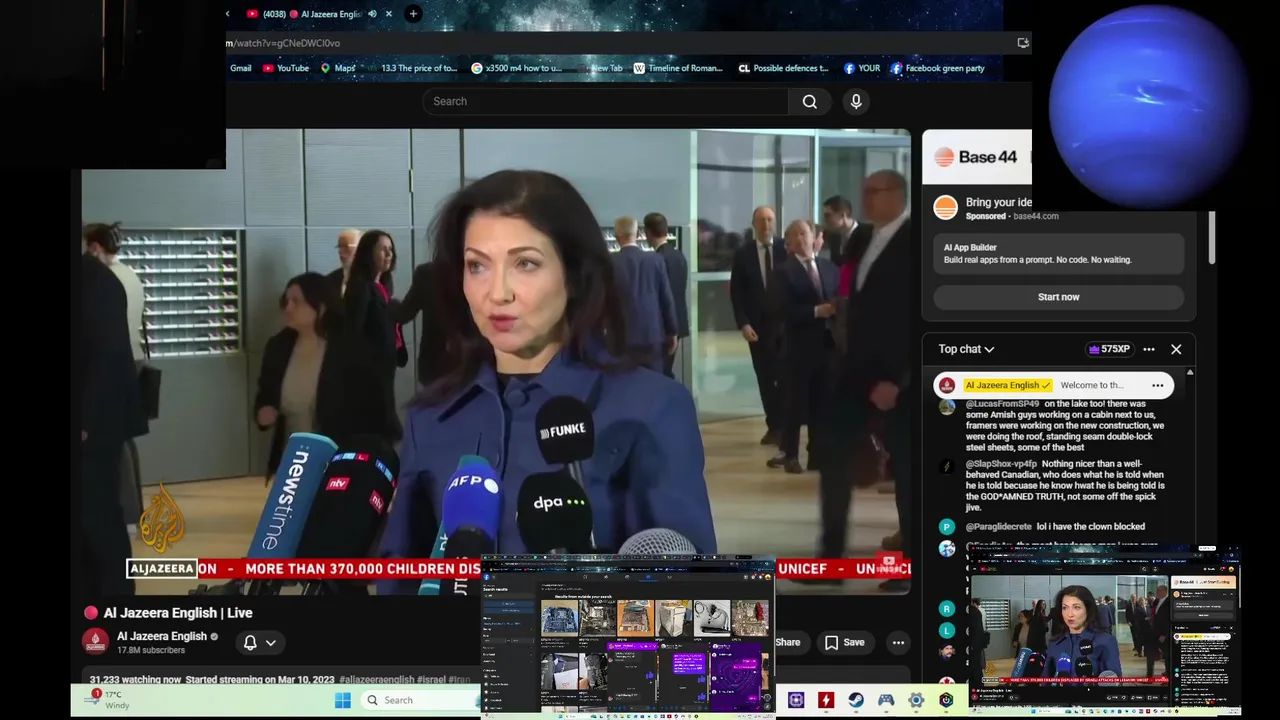Viewport: 1280px width, 720px height.
Task: Open 'x3500 m4 how to u...' bookmark
Action: [x=516, y=68]
